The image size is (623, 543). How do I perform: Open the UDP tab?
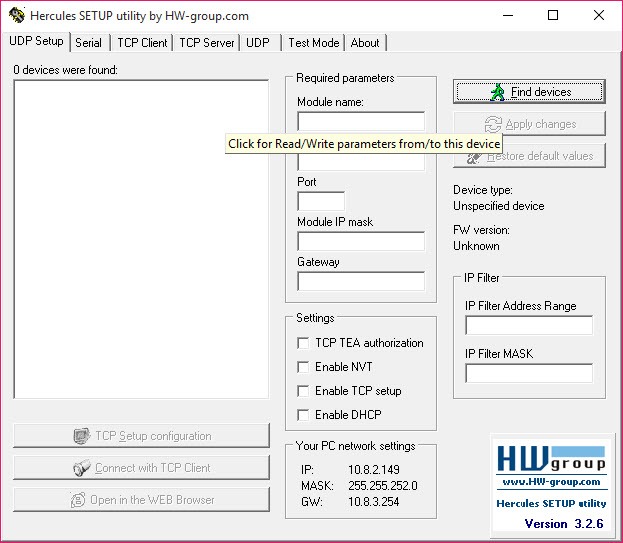[258, 43]
